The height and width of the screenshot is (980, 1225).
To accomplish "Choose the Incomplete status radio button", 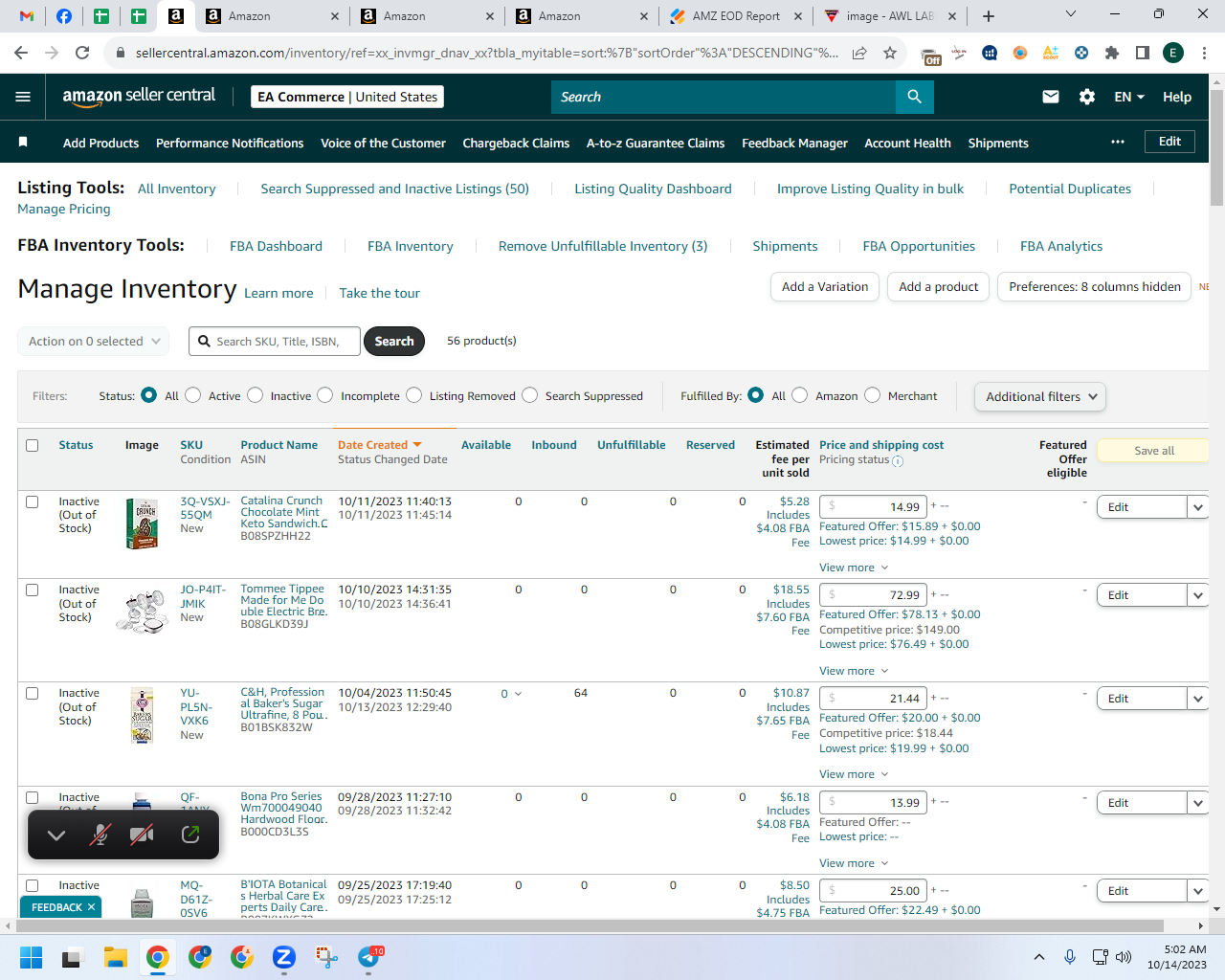I will click(x=325, y=395).
